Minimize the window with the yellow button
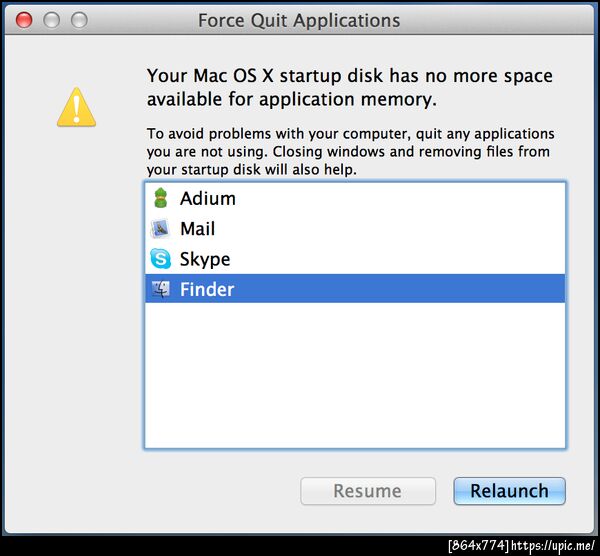Screen dimensions: 600x556 click(51, 20)
